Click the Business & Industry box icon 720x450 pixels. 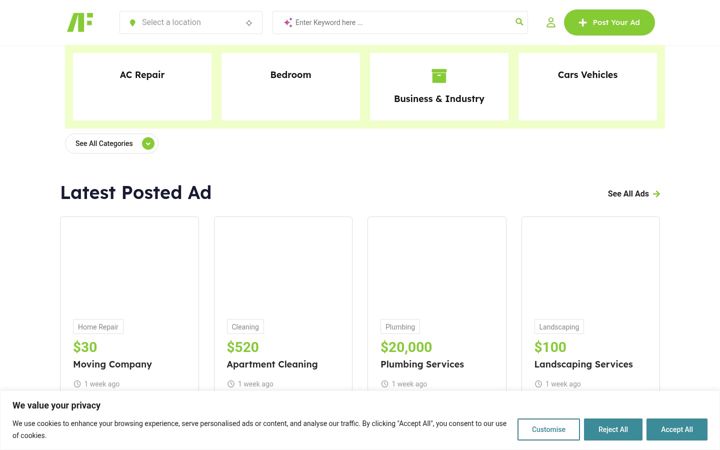click(x=439, y=76)
